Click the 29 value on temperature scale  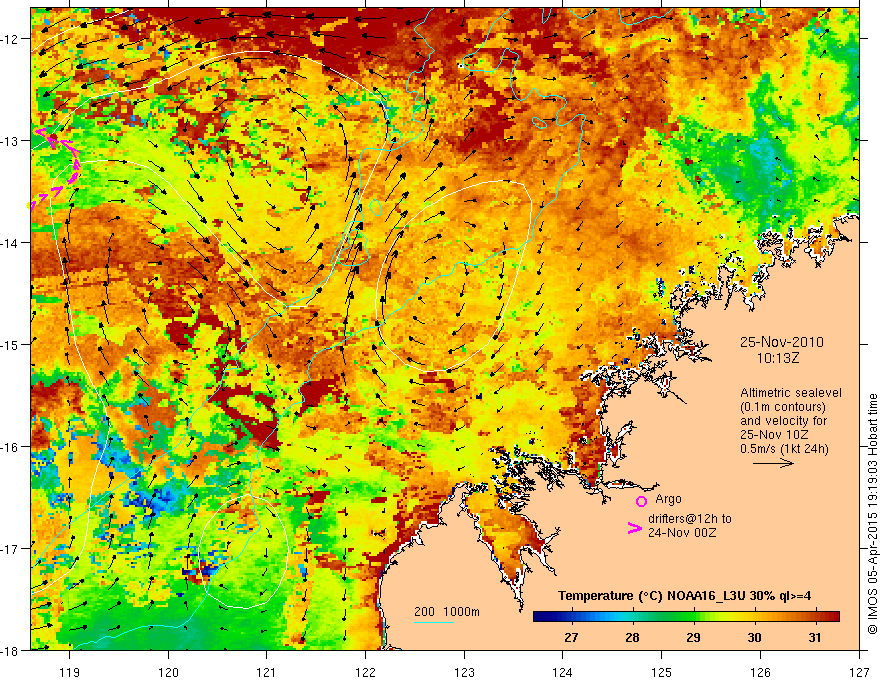pyautogui.click(x=693, y=637)
